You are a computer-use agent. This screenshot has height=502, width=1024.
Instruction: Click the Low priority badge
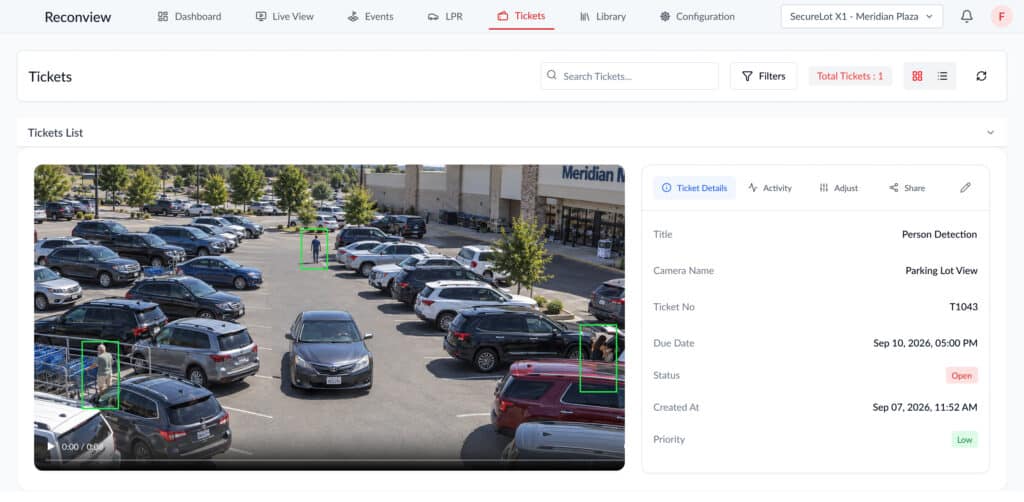pyautogui.click(x=965, y=439)
